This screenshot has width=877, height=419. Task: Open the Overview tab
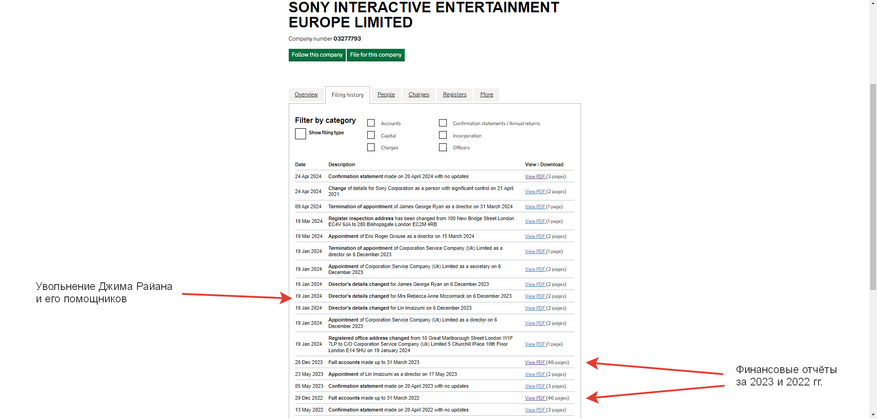(x=306, y=95)
